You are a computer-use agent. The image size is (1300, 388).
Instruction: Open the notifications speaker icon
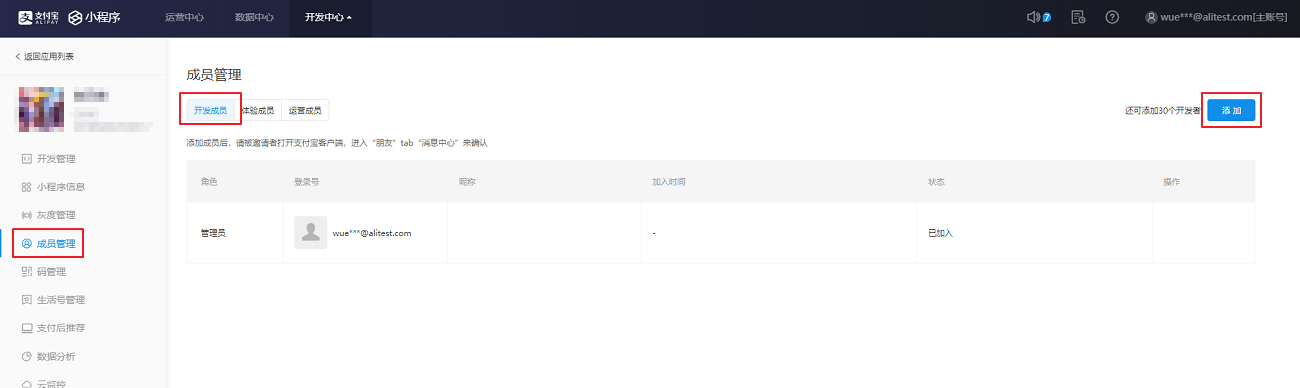point(1034,18)
